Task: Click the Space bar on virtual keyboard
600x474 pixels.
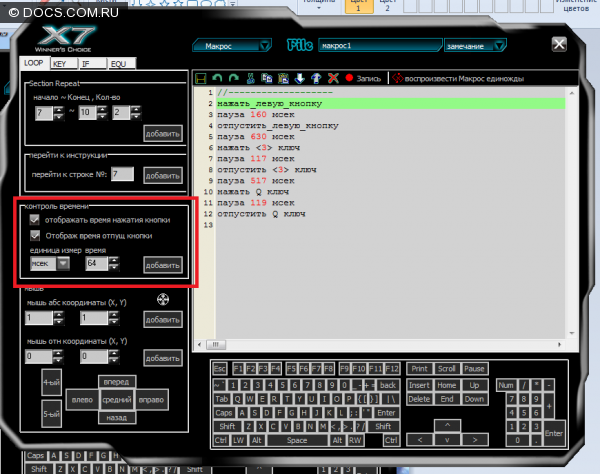Action: 297,440
